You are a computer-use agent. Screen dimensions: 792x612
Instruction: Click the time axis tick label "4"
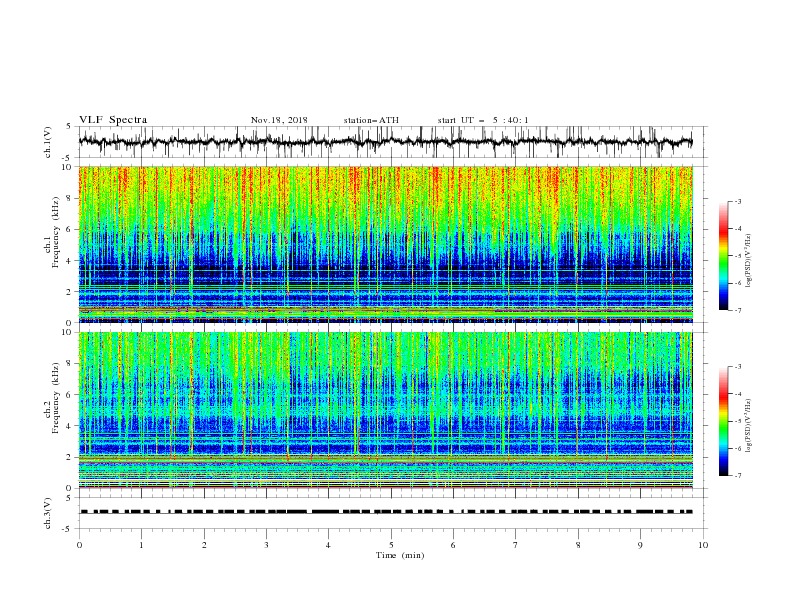click(328, 545)
